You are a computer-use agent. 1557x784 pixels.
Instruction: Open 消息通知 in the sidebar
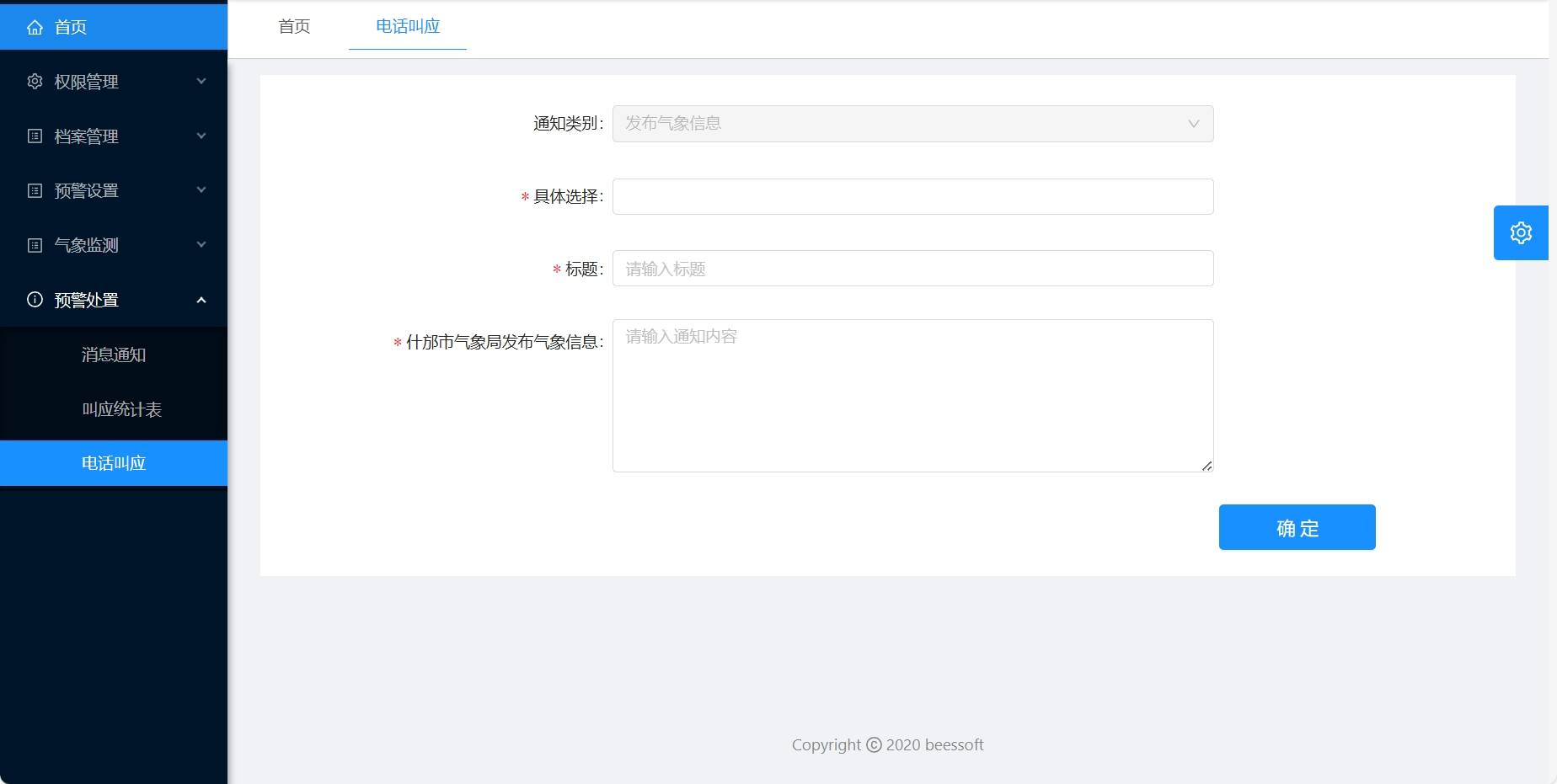point(114,355)
